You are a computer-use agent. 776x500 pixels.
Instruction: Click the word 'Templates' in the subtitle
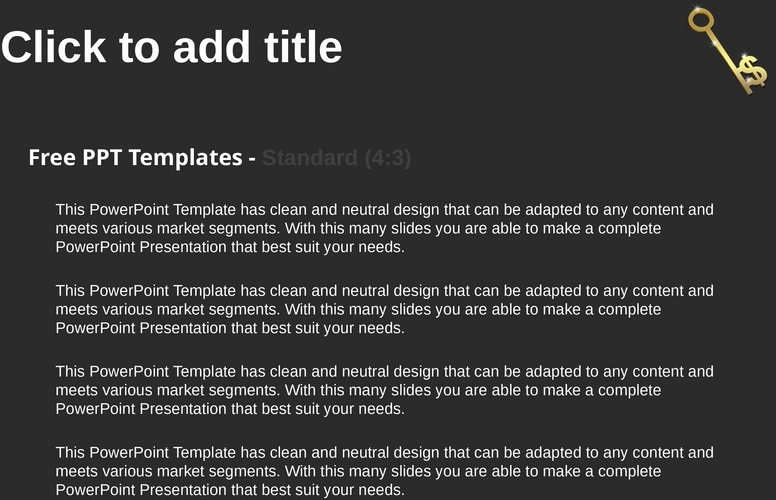coord(186,158)
